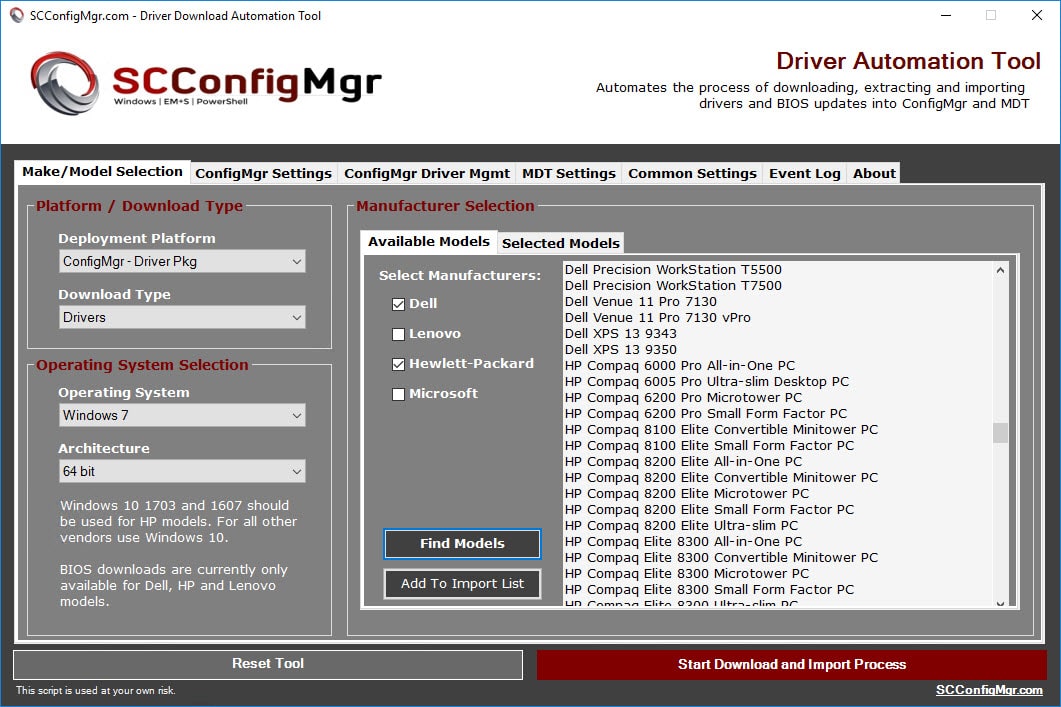Open the SCConfigMgr.com link
Viewport: 1061px width, 707px height.
(989, 689)
